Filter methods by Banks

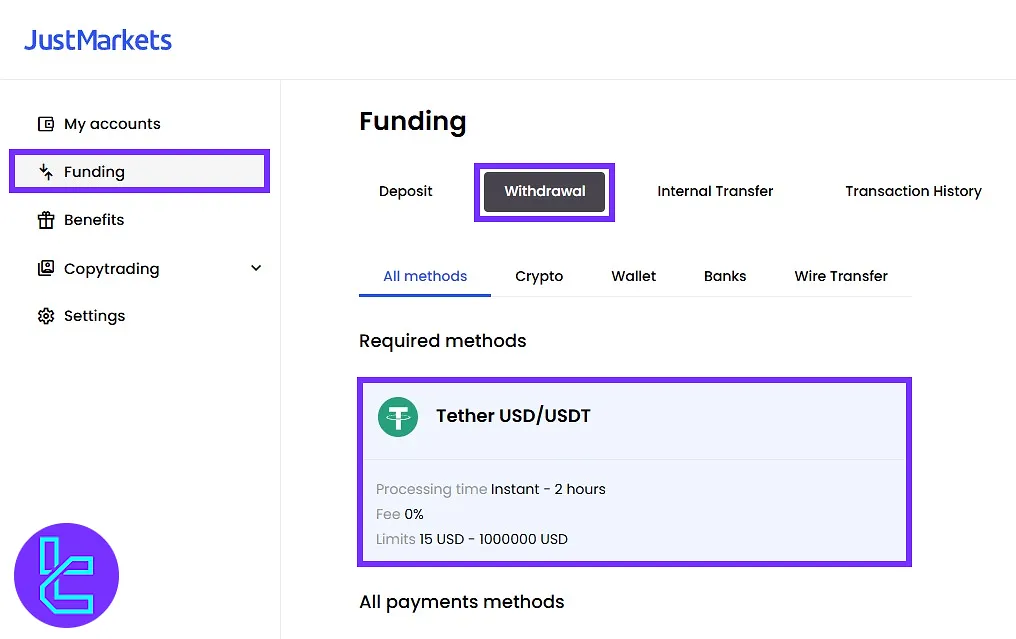tap(725, 277)
